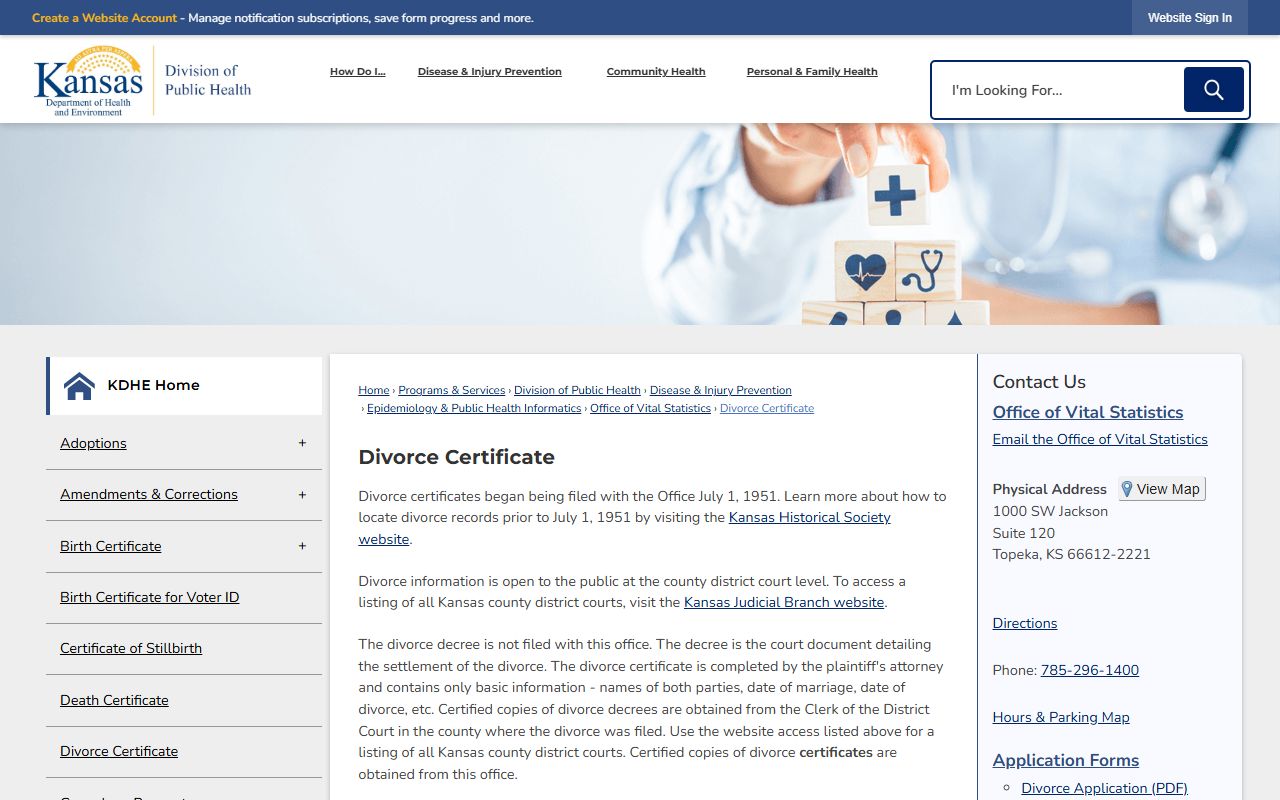
Task: Open Hours & Parking Map link
Action: click(x=1061, y=717)
